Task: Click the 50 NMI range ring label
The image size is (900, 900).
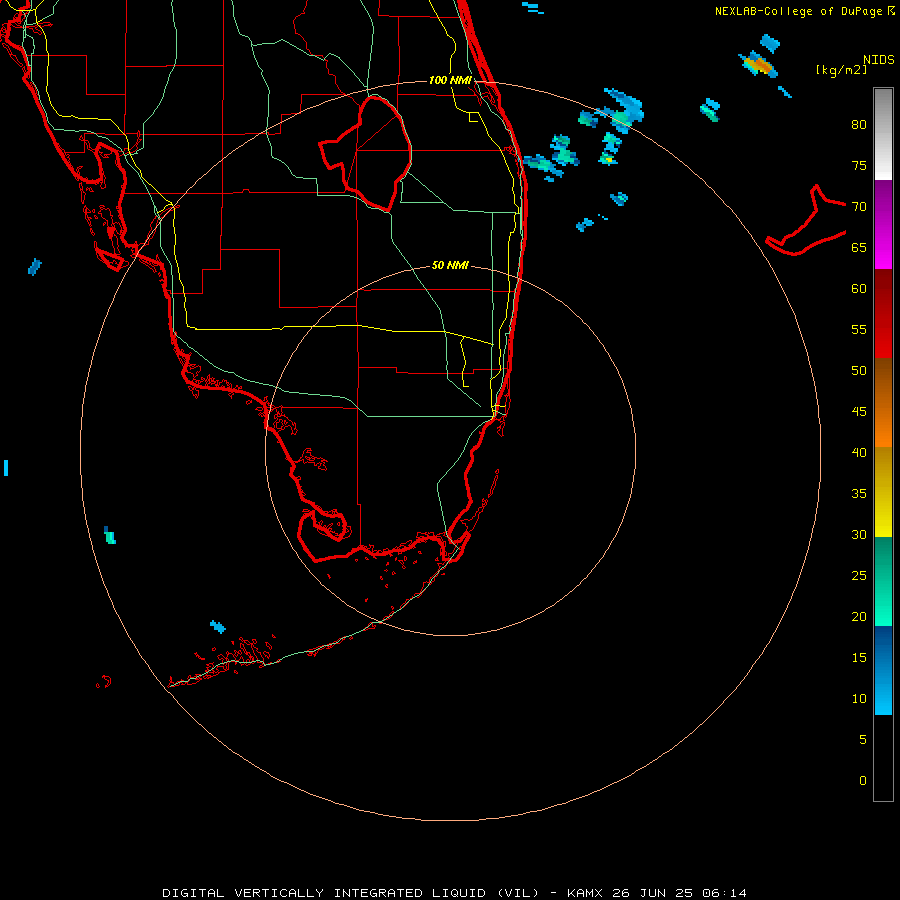Action: 450,265
